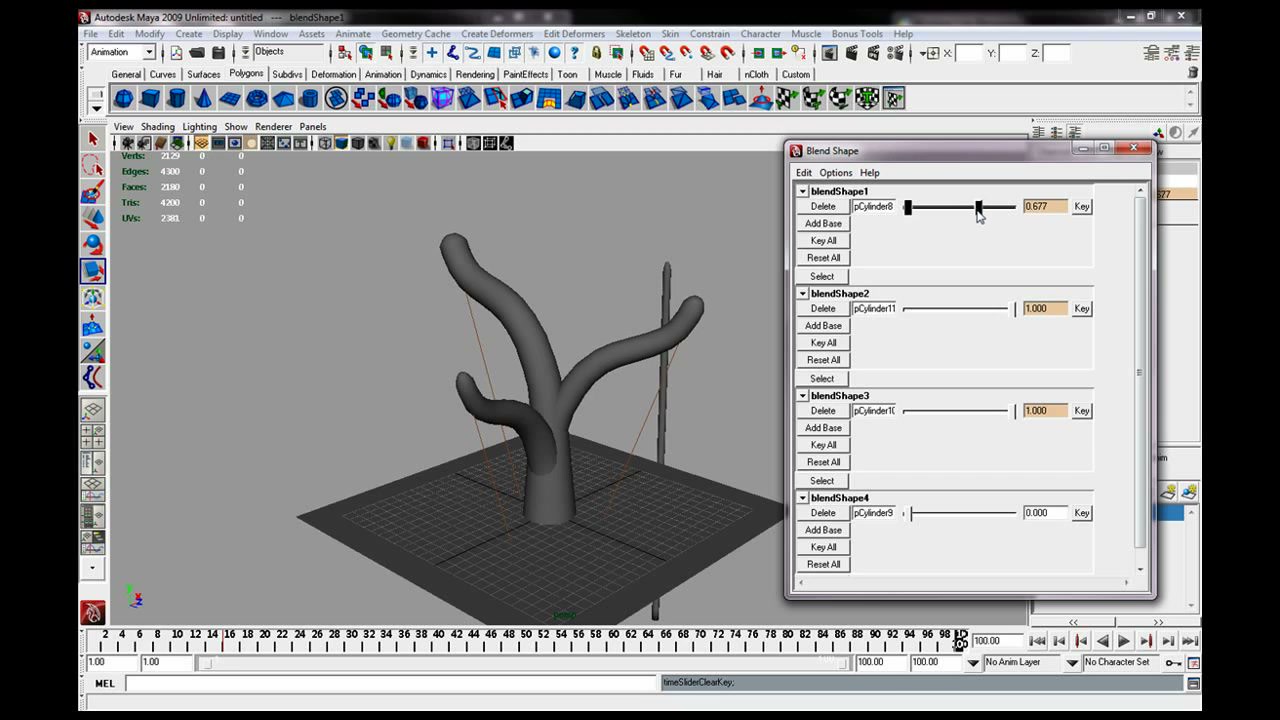The image size is (1280, 720).
Task: Toggle Snap to points icon
Action: (686, 53)
